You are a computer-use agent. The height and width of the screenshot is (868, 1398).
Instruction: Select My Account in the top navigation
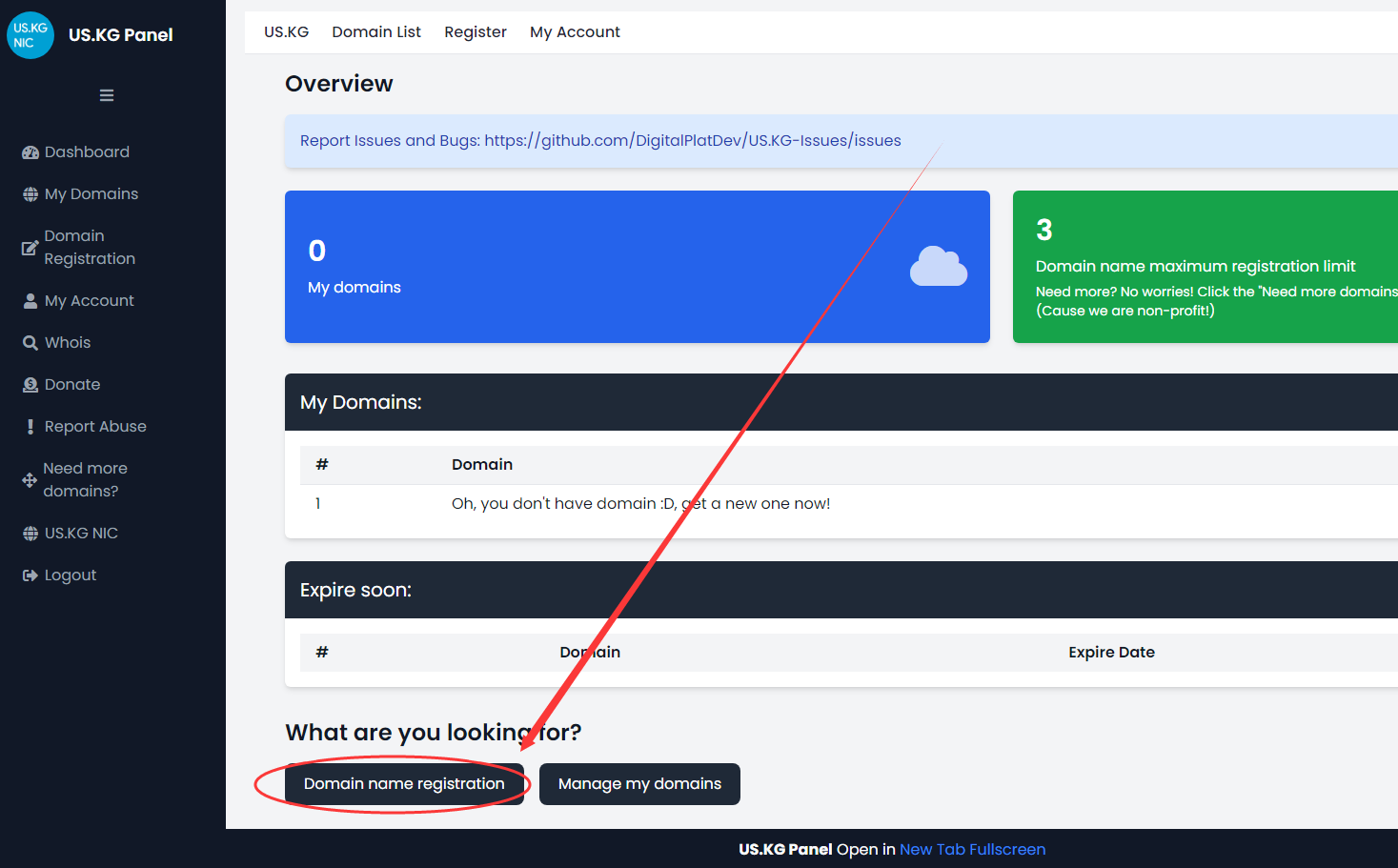574,32
